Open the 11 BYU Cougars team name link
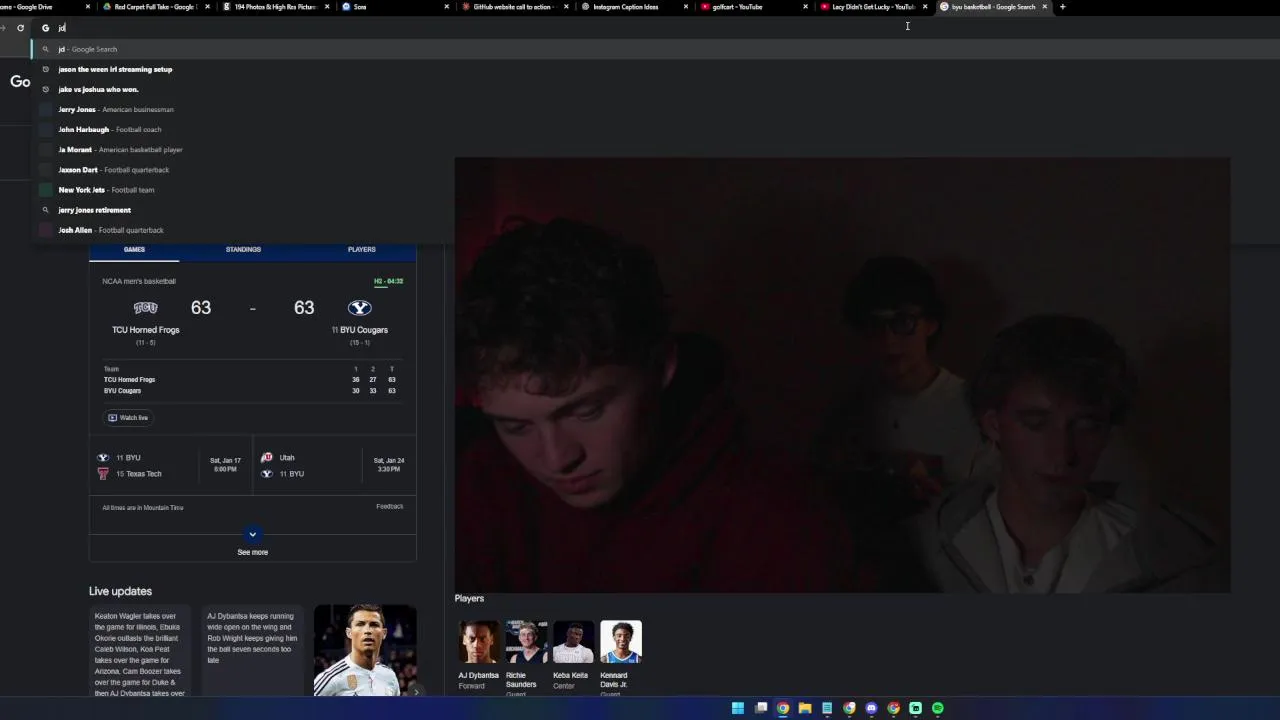This screenshot has width=1280, height=720. (360, 330)
